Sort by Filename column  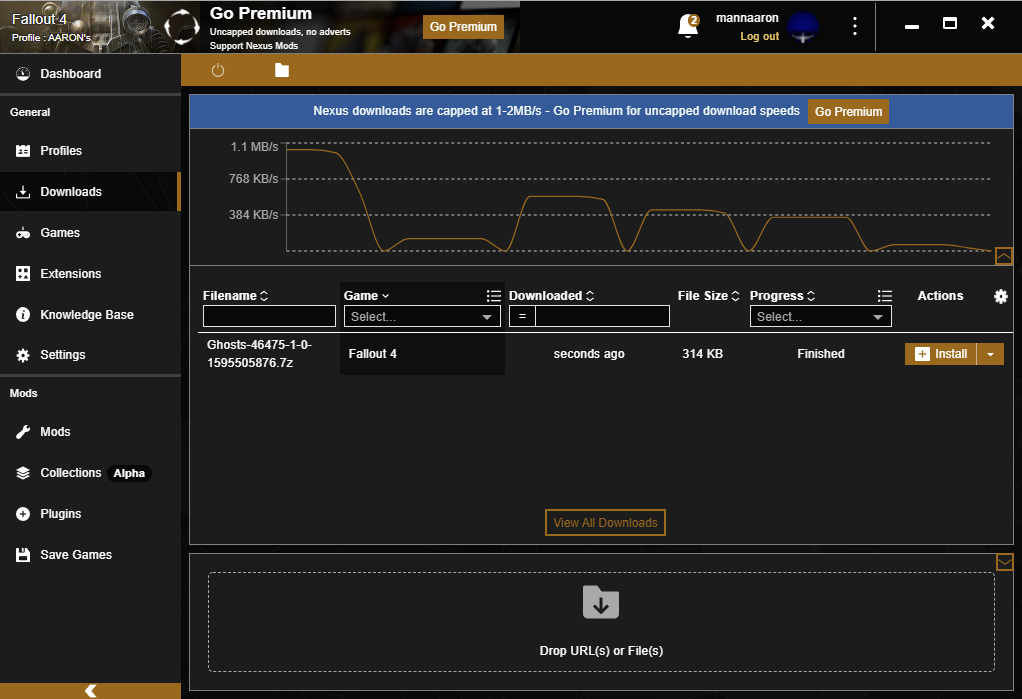click(235, 296)
